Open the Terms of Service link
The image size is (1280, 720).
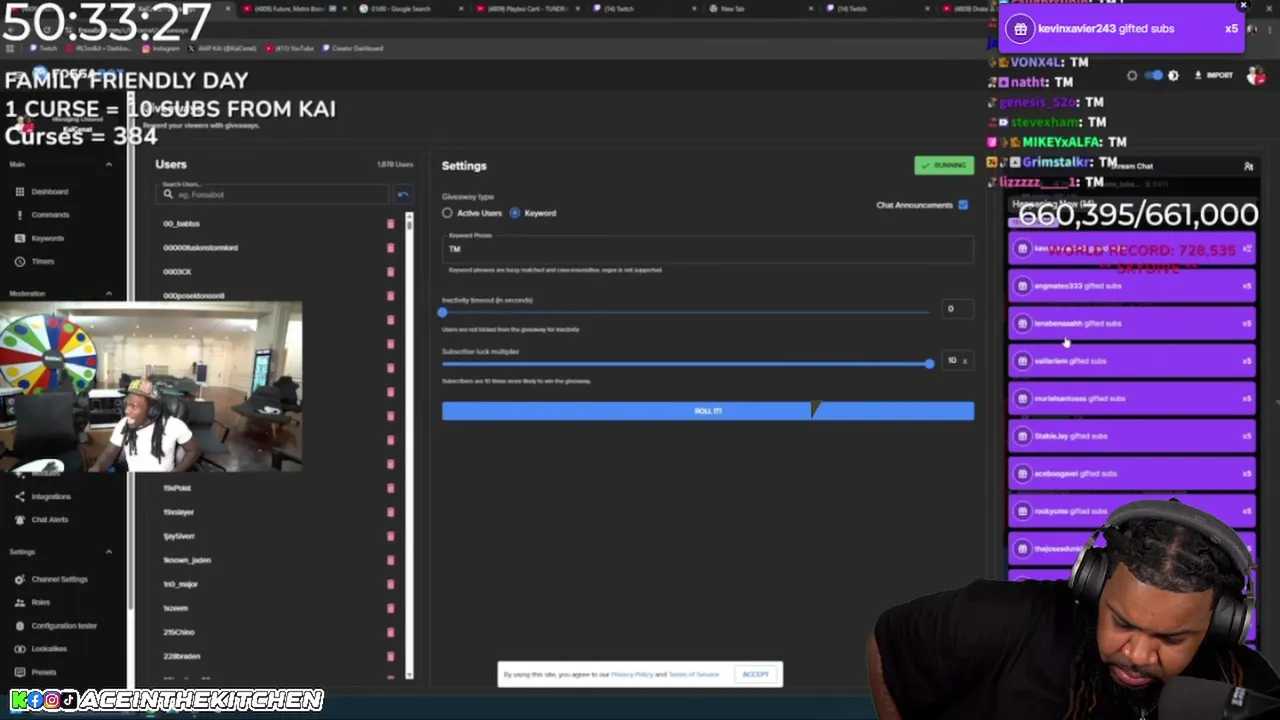[x=693, y=674]
